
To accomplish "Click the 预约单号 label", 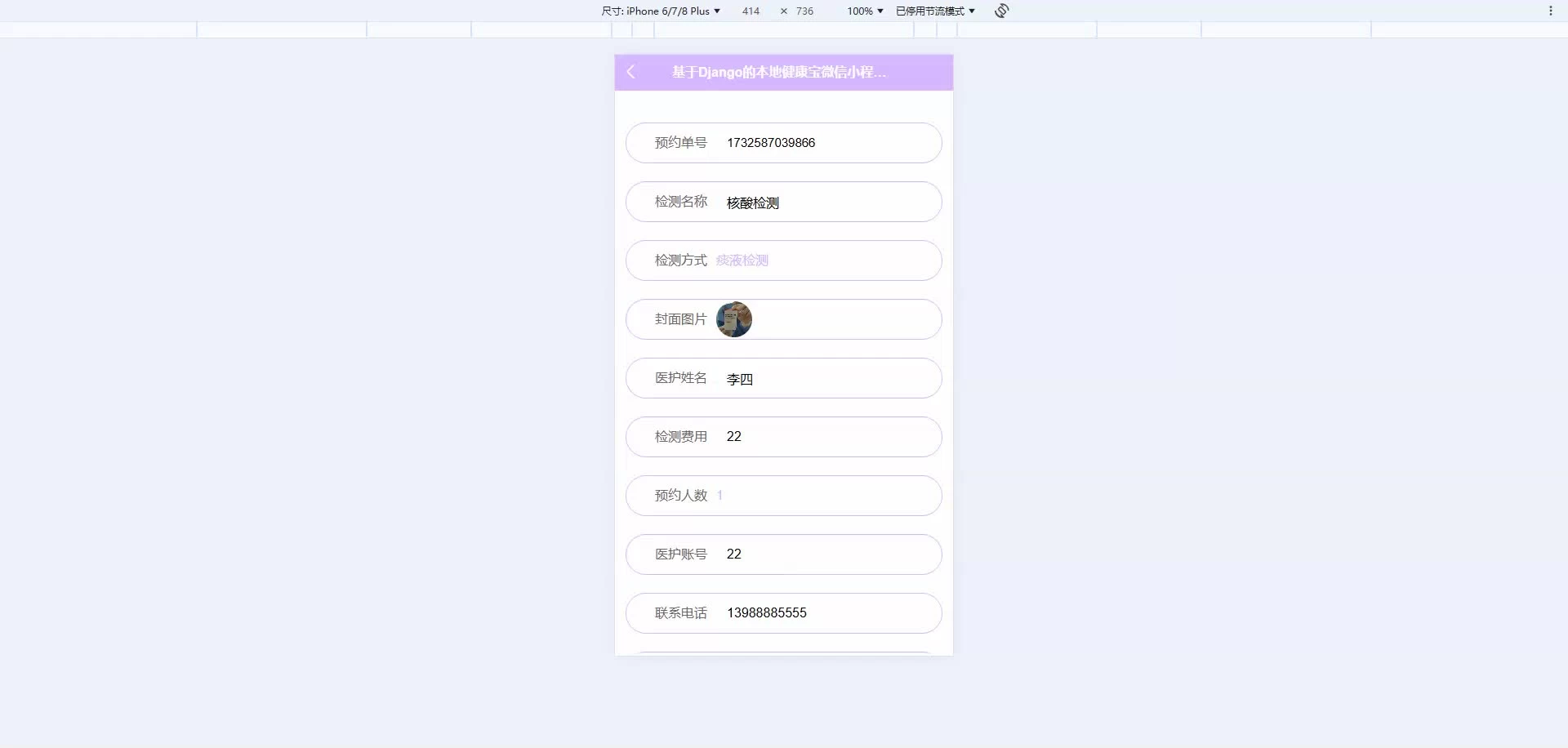I will 680,143.
